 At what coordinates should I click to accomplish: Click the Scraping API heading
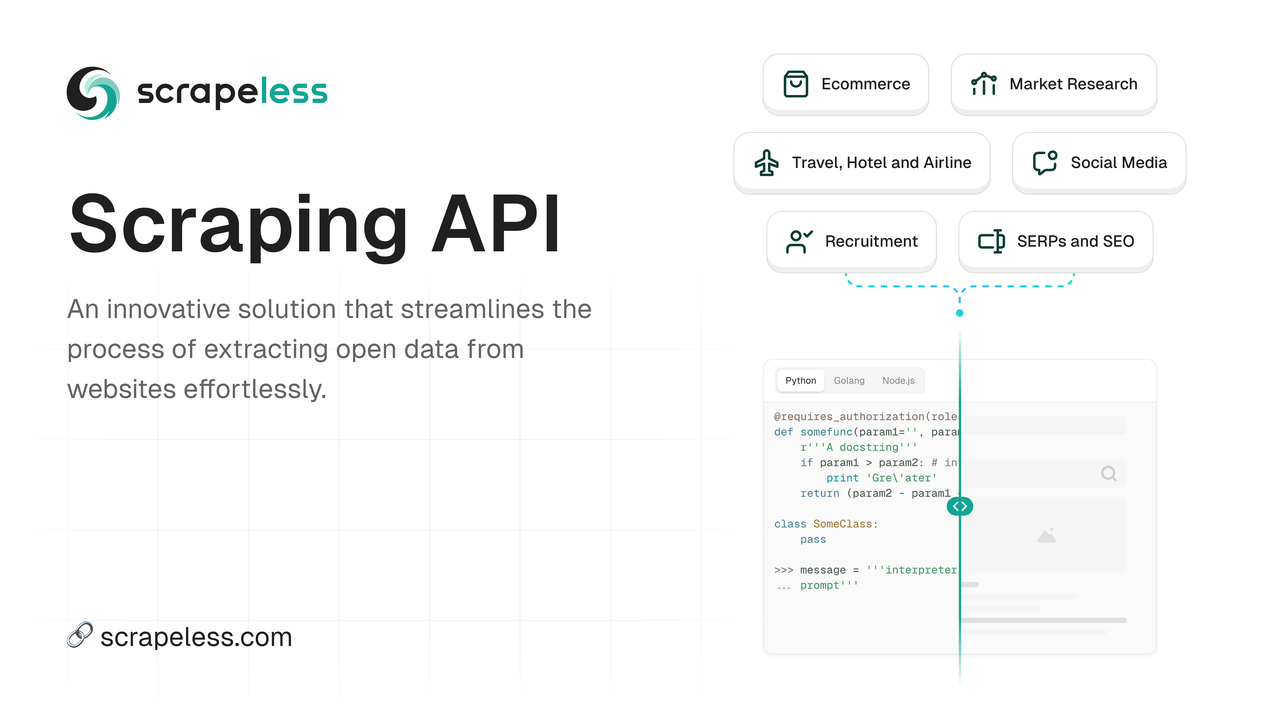point(315,226)
